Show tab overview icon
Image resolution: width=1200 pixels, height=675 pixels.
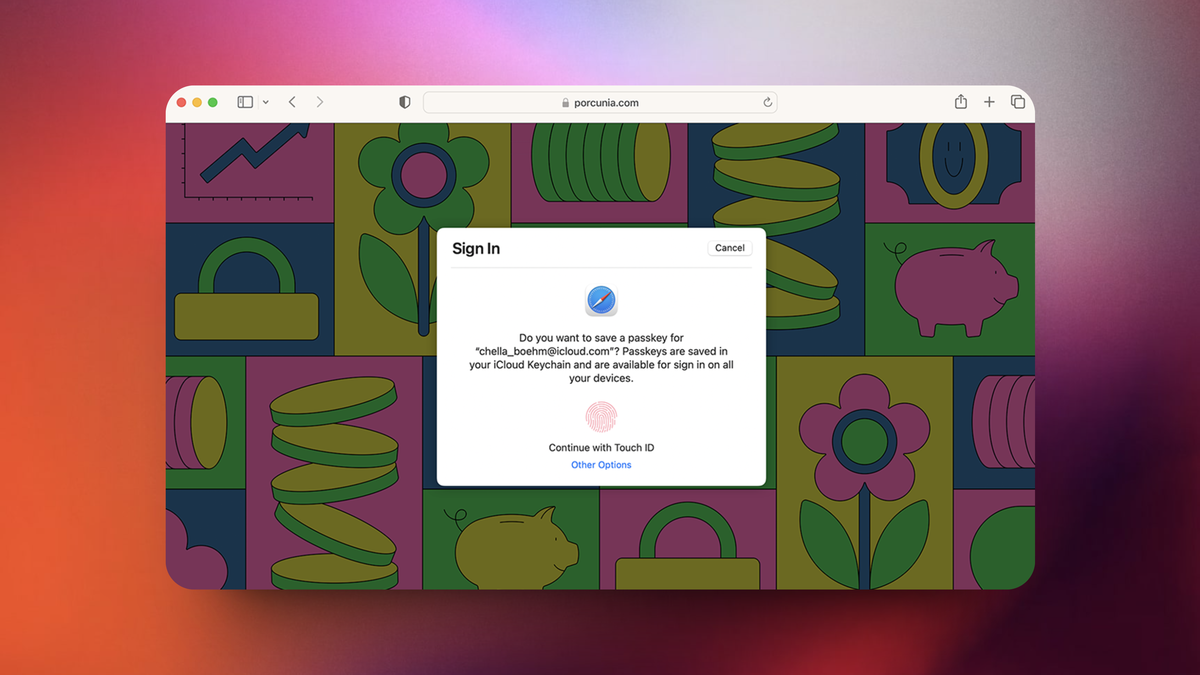[1018, 102]
